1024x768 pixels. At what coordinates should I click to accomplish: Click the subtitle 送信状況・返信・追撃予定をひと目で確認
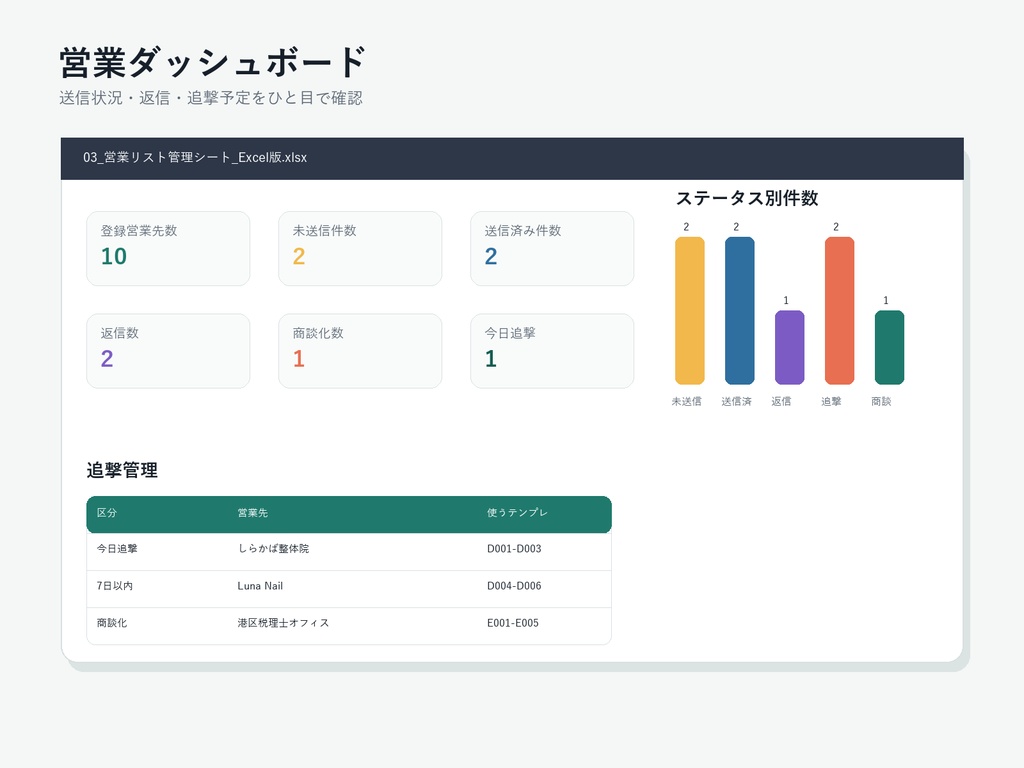[x=211, y=98]
